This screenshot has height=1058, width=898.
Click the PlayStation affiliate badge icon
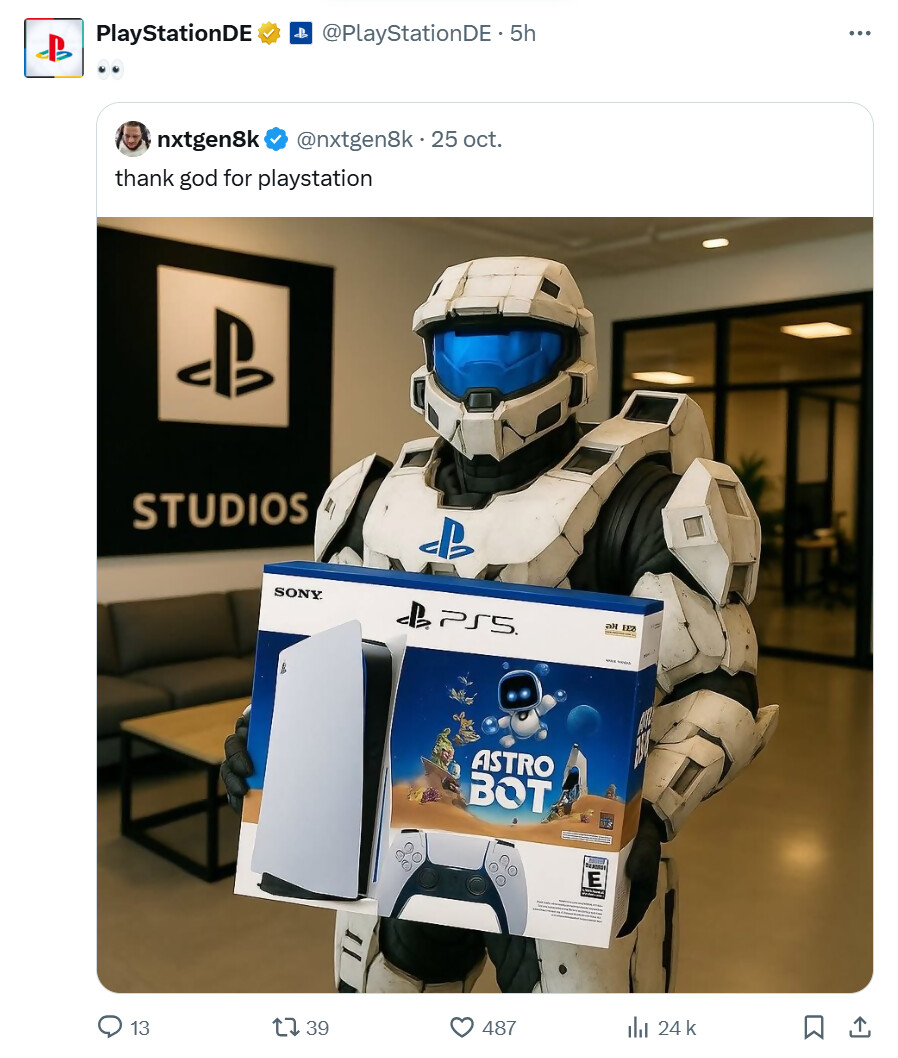[x=301, y=33]
